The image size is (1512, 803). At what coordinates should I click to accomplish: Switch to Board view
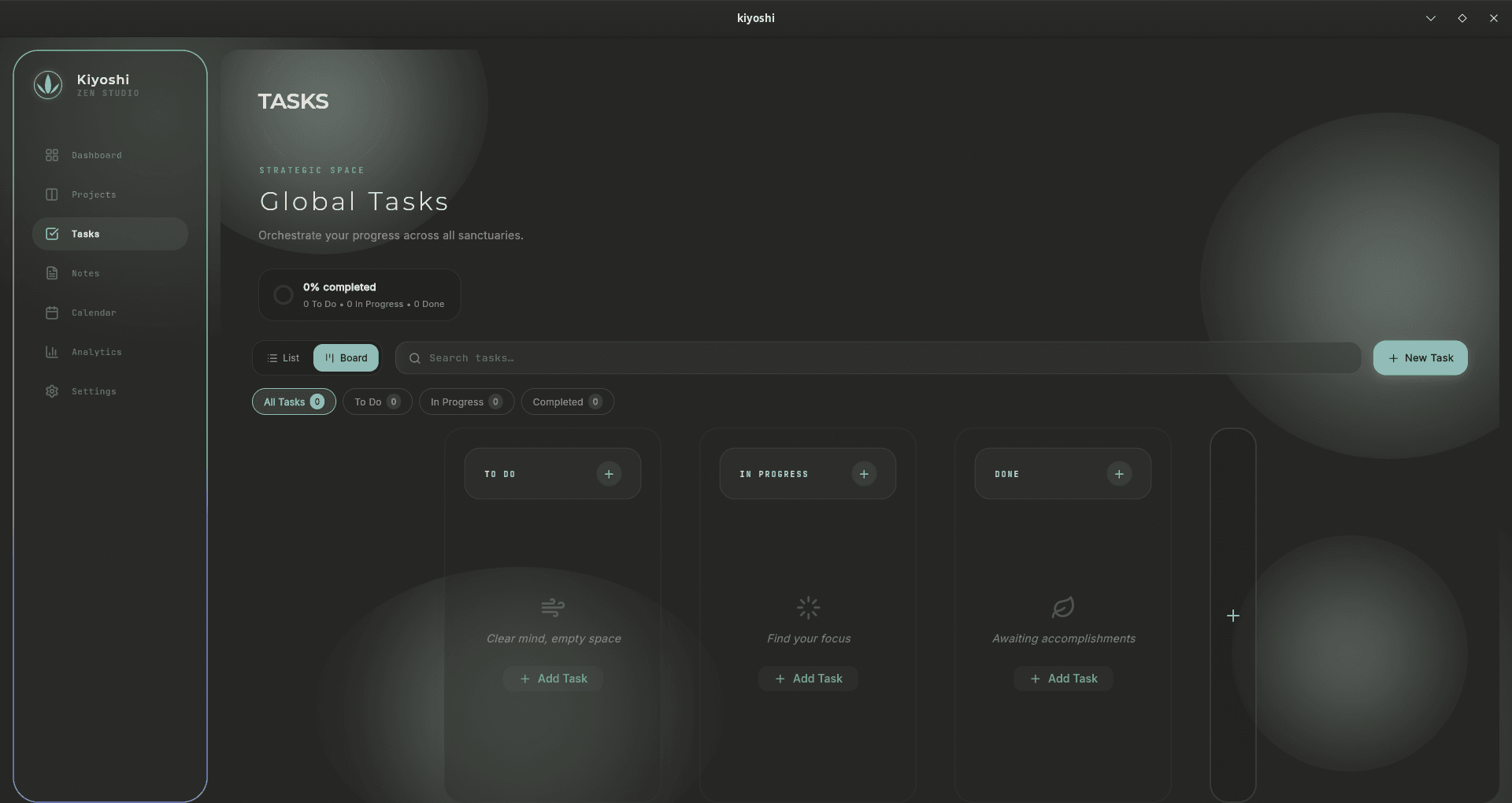346,358
